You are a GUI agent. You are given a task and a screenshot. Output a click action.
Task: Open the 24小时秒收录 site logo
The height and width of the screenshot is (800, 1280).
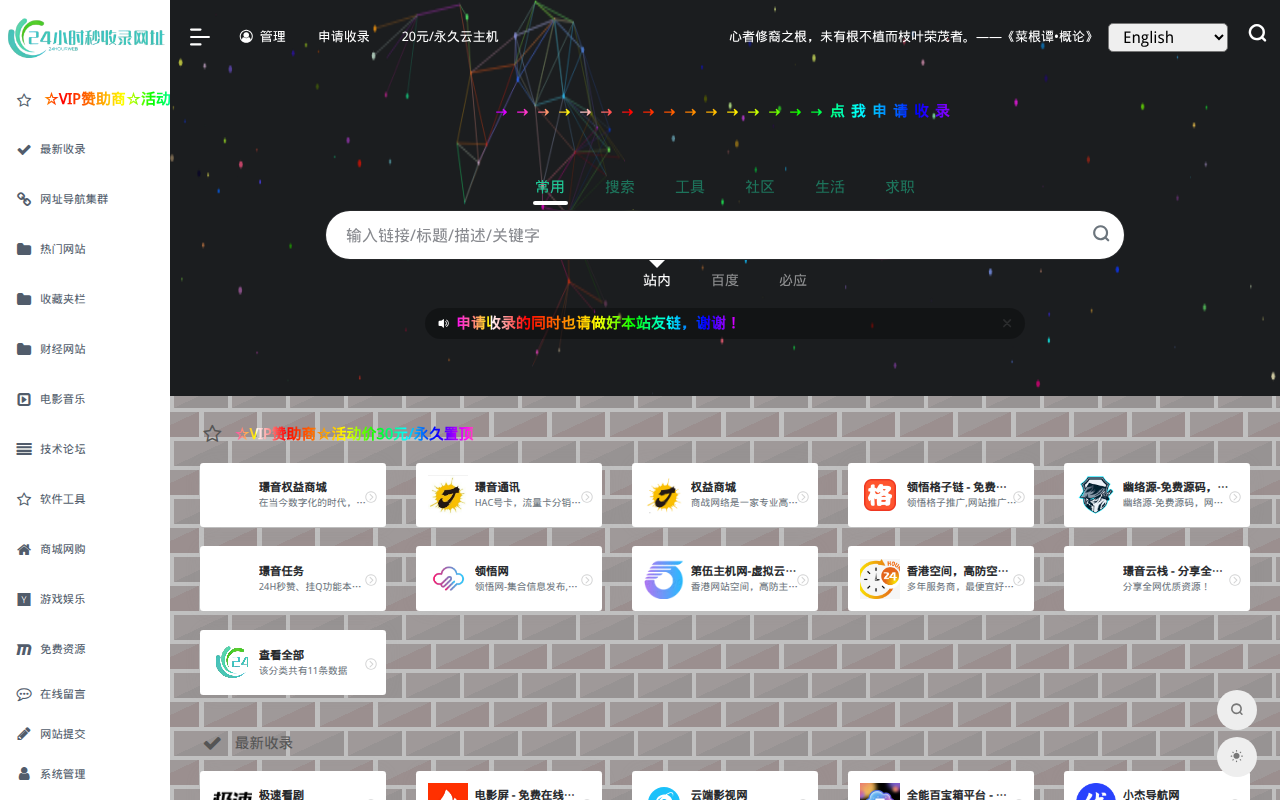(x=85, y=37)
